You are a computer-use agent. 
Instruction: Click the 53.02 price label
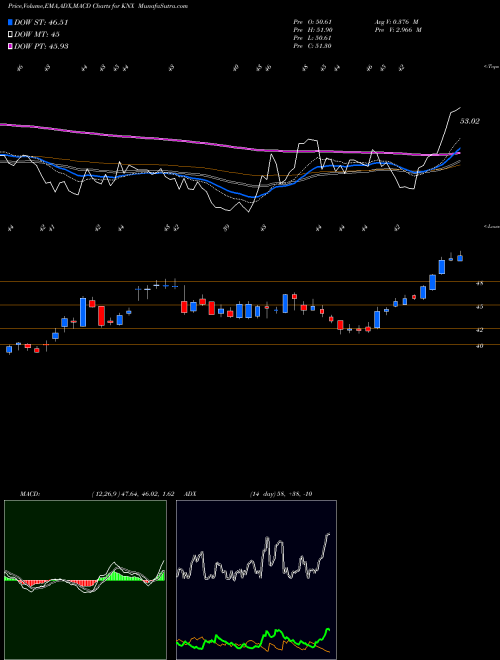pyautogui.click(x=469, y=121)
